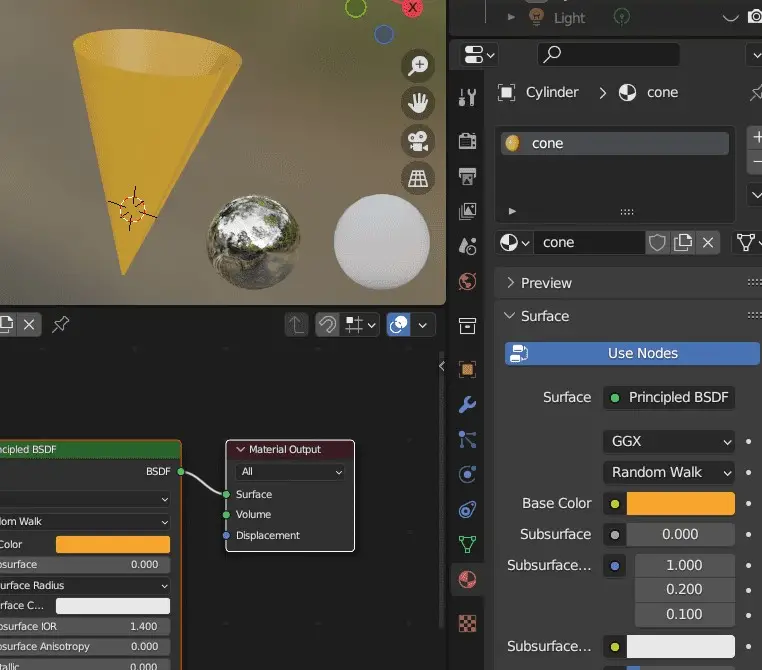Open the Material properties tab icon
Image resolution: width=762 pixels, height=670 pixels.
467,579
